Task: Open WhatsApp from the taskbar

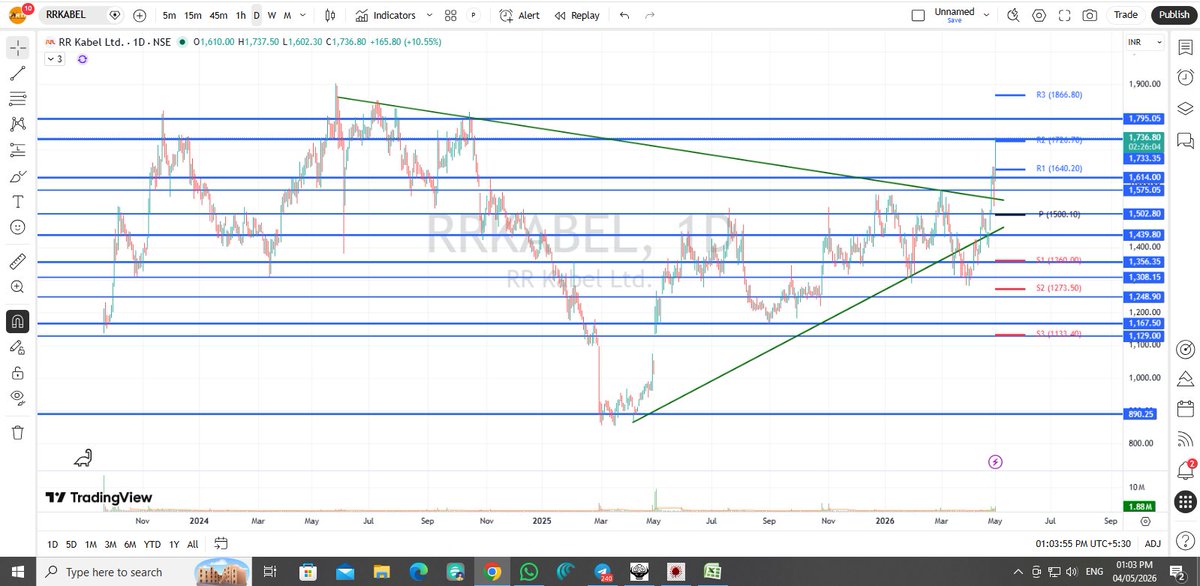Action: [528, 572]
